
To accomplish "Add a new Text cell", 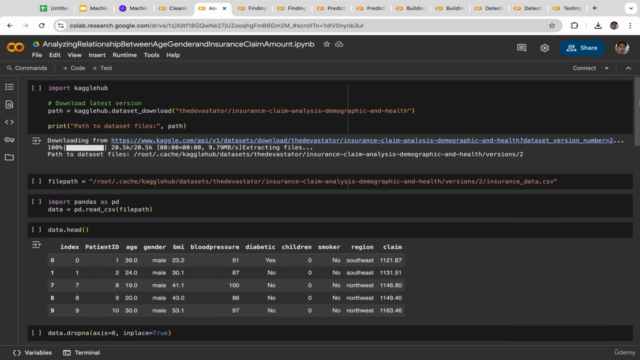I will 102,68.
